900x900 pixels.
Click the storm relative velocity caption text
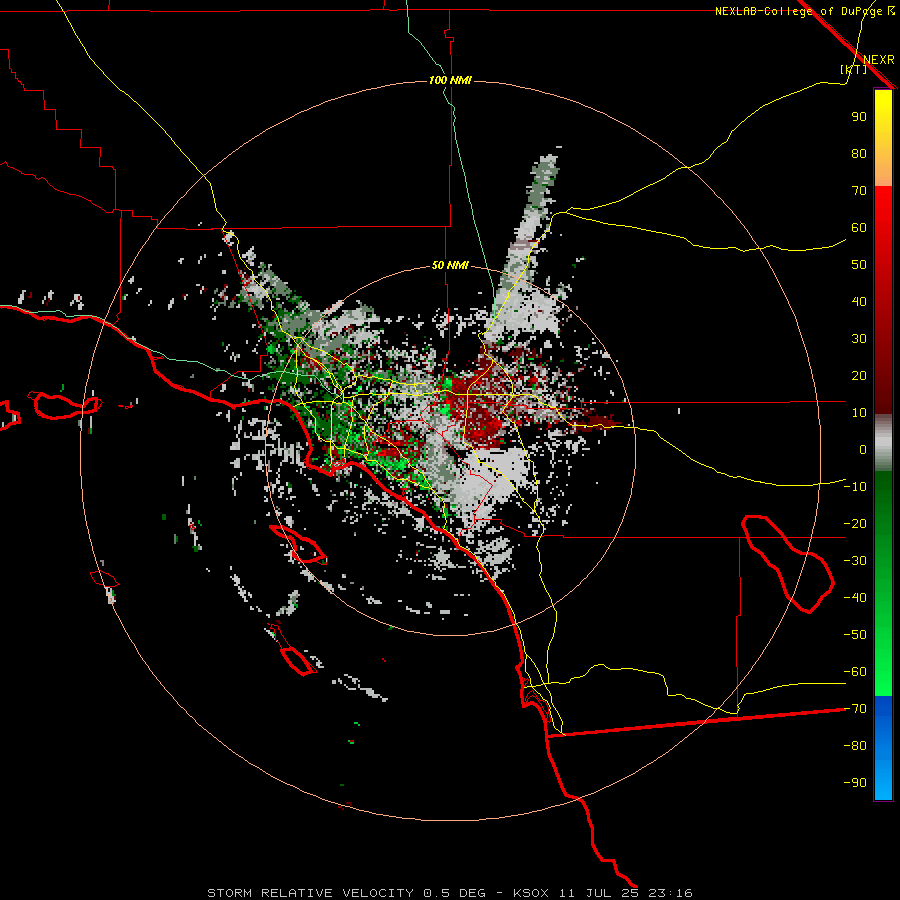(449, 893)
